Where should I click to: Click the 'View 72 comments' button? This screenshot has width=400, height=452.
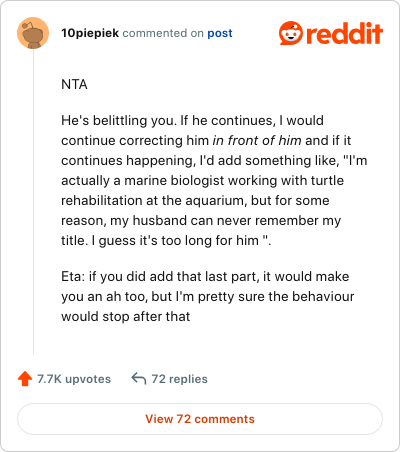pos(200,419)
